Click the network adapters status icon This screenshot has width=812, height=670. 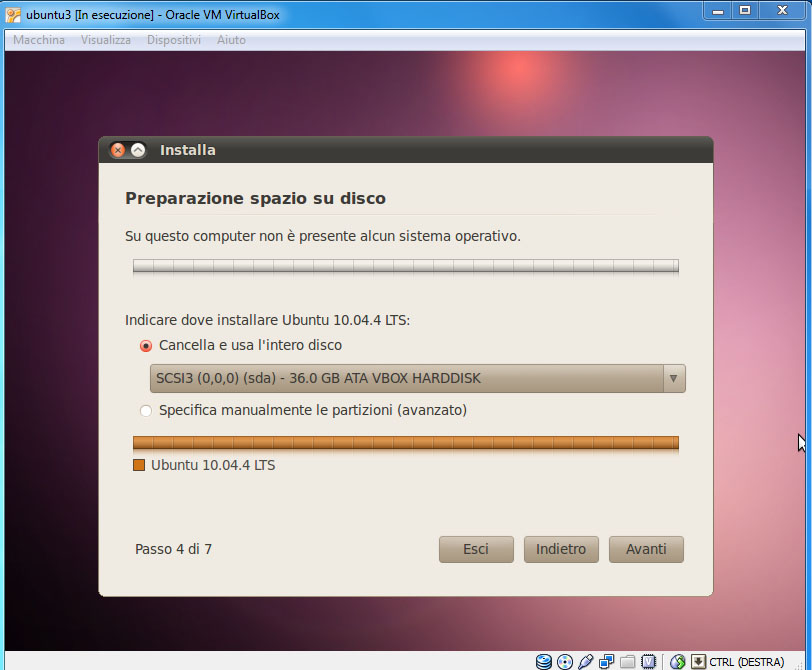coord(606,662)
